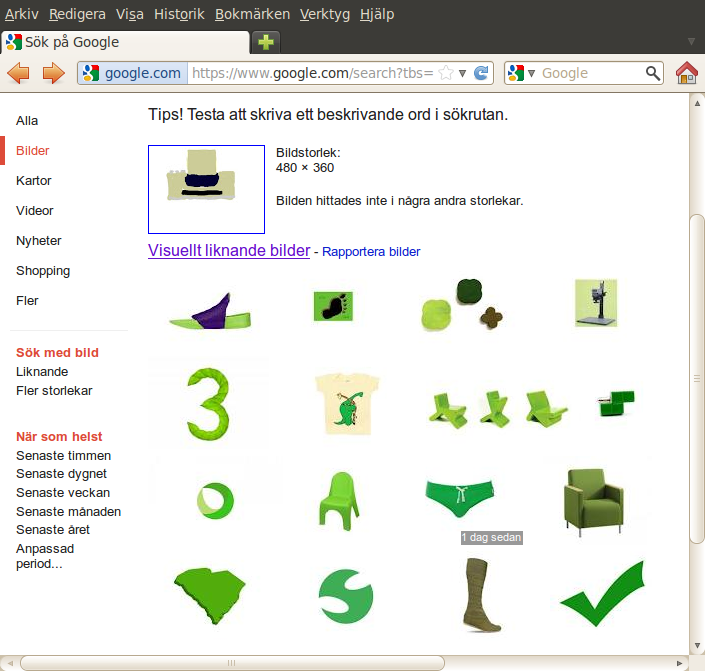Open the Bokmärken menu
The width and height of the screenshot is (705, 671).
(252, 14)
